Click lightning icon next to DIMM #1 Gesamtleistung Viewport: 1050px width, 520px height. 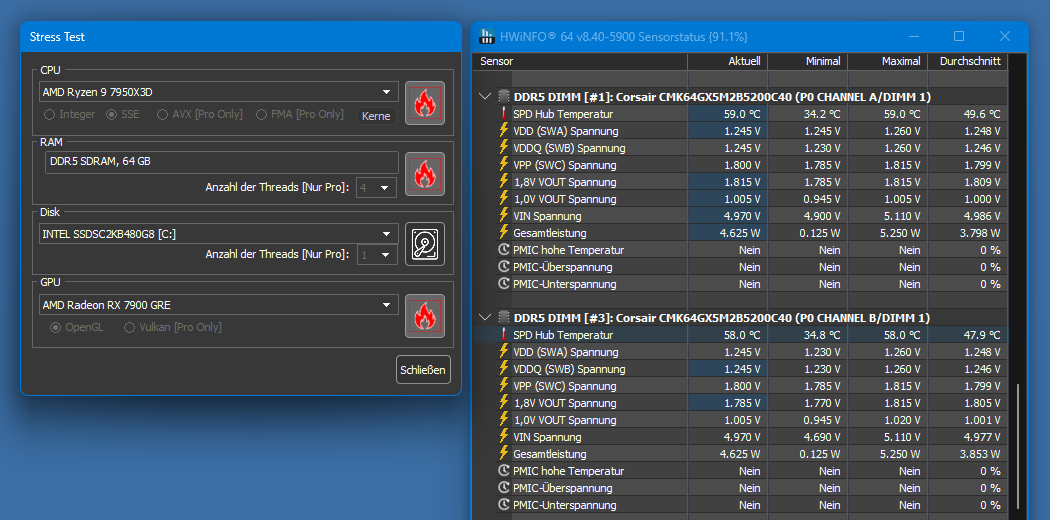click(504, 232)
